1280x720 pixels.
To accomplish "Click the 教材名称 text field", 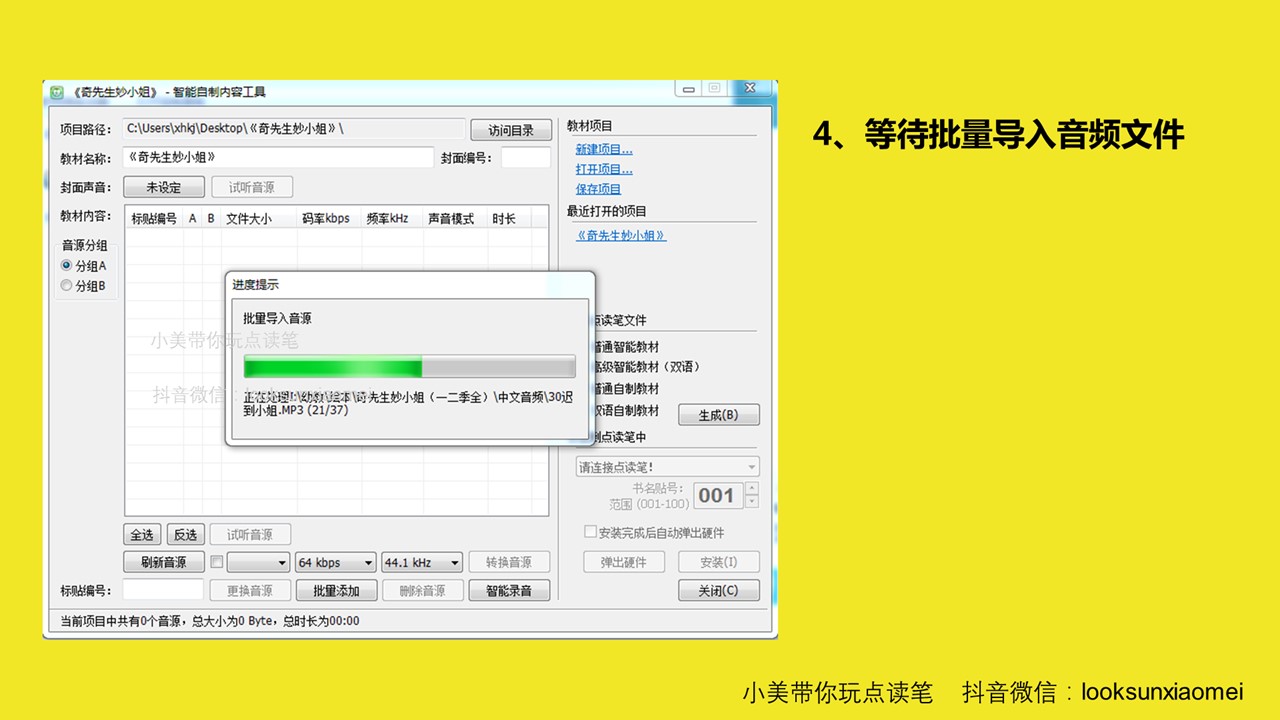I will [278, 158].
